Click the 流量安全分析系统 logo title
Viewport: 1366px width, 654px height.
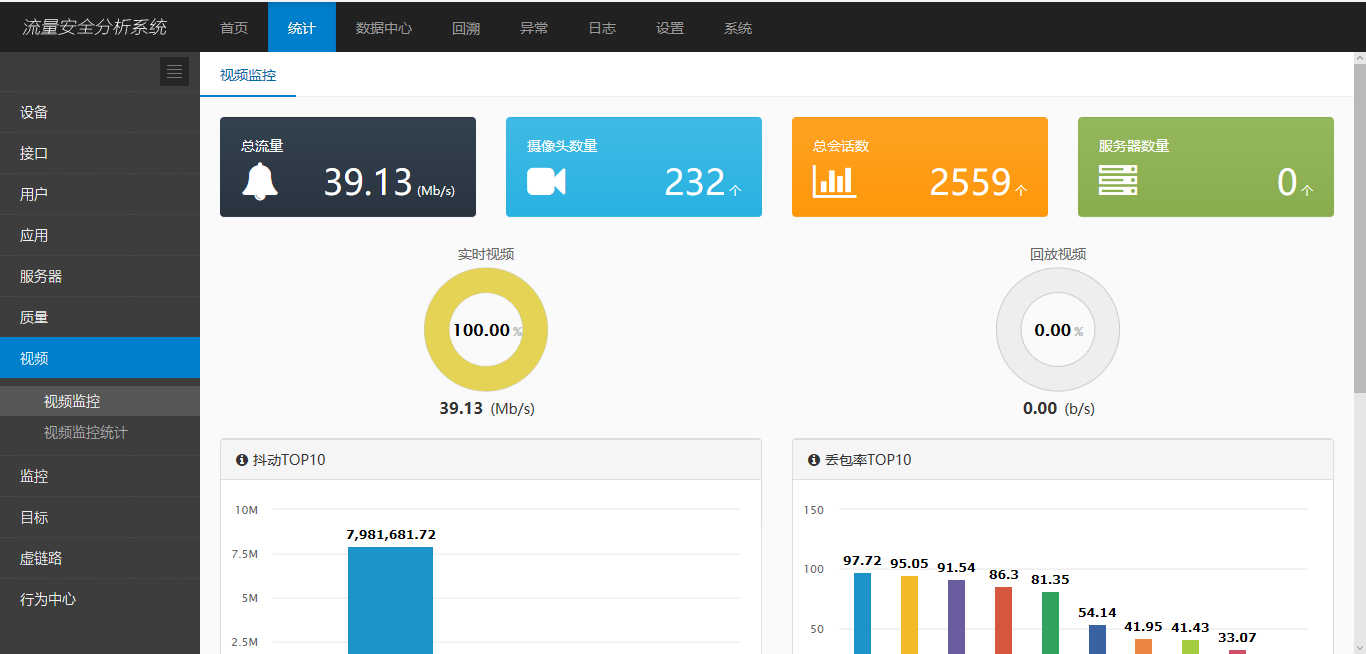(95, 28)
